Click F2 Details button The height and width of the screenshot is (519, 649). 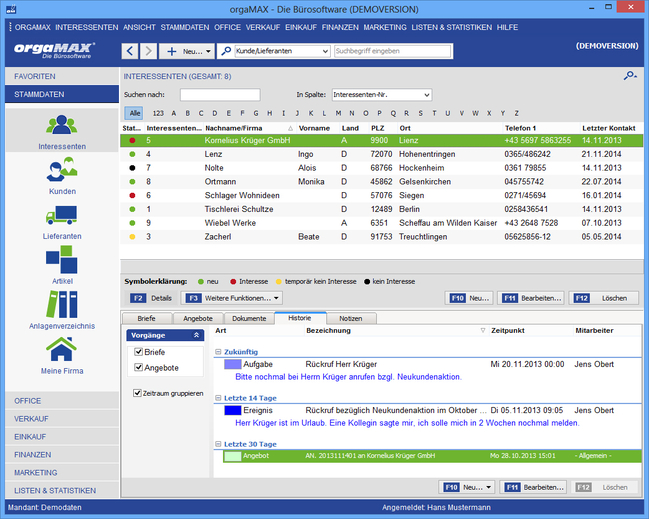[151, 298]
